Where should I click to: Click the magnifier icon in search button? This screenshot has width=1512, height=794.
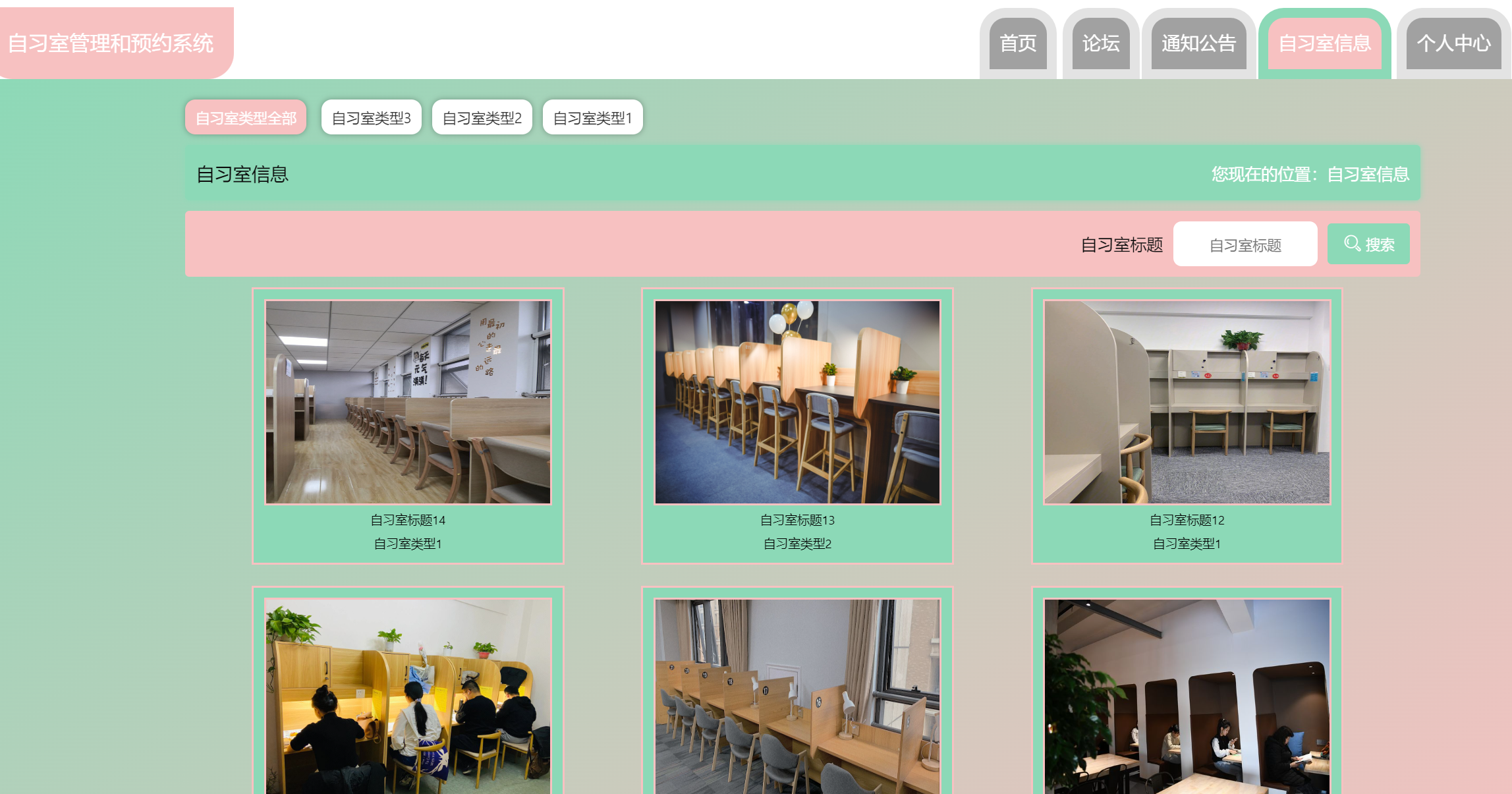(x=1352, y=243)
